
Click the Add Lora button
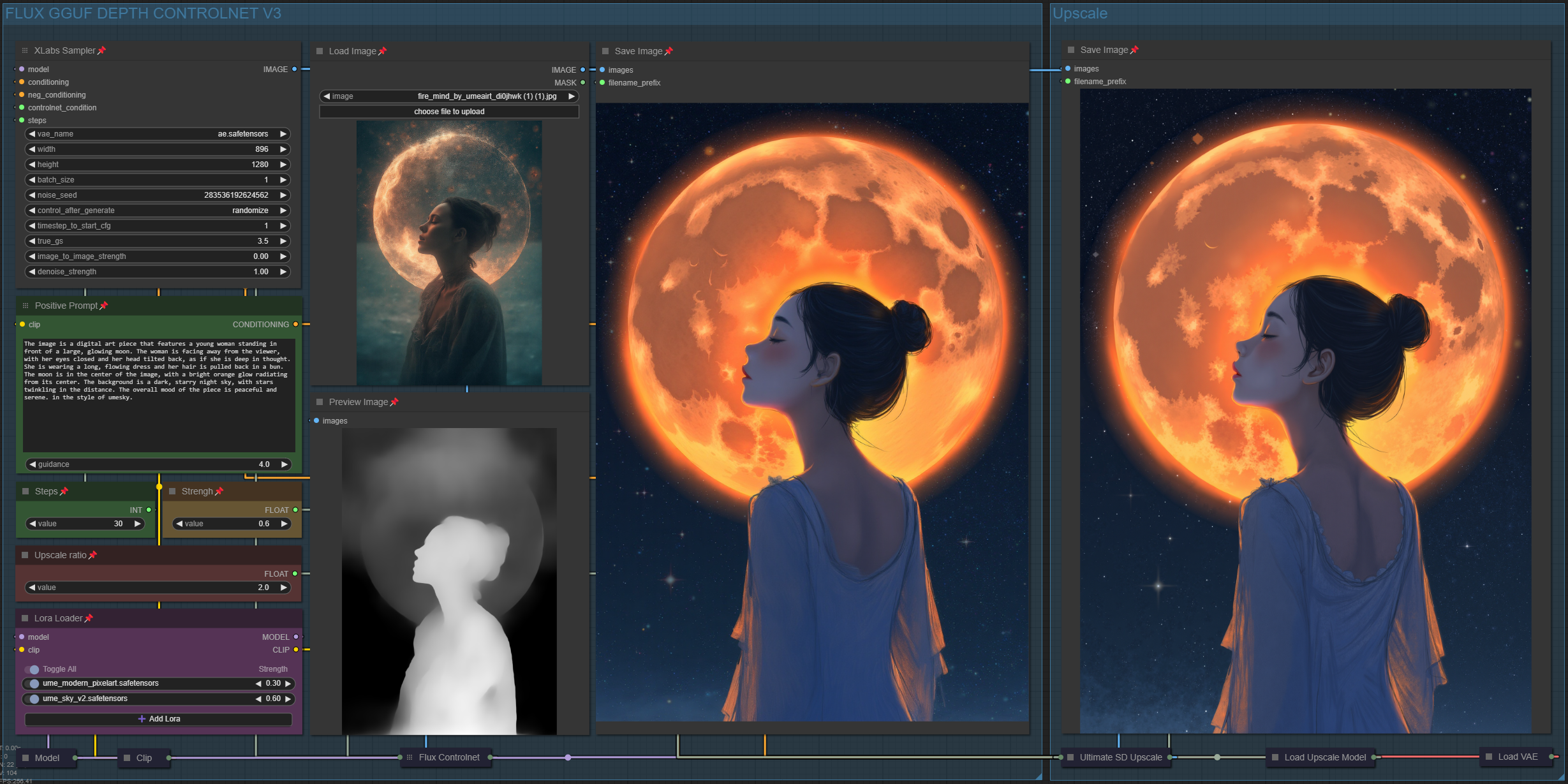(x=158, y=719)
